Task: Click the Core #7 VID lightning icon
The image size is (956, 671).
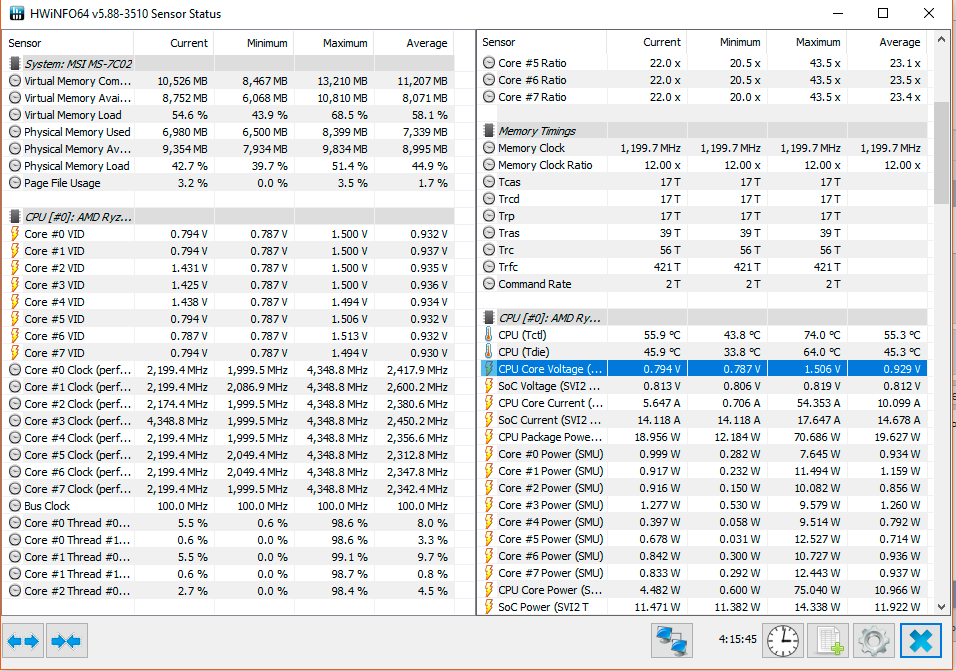Action: point(15,353)
